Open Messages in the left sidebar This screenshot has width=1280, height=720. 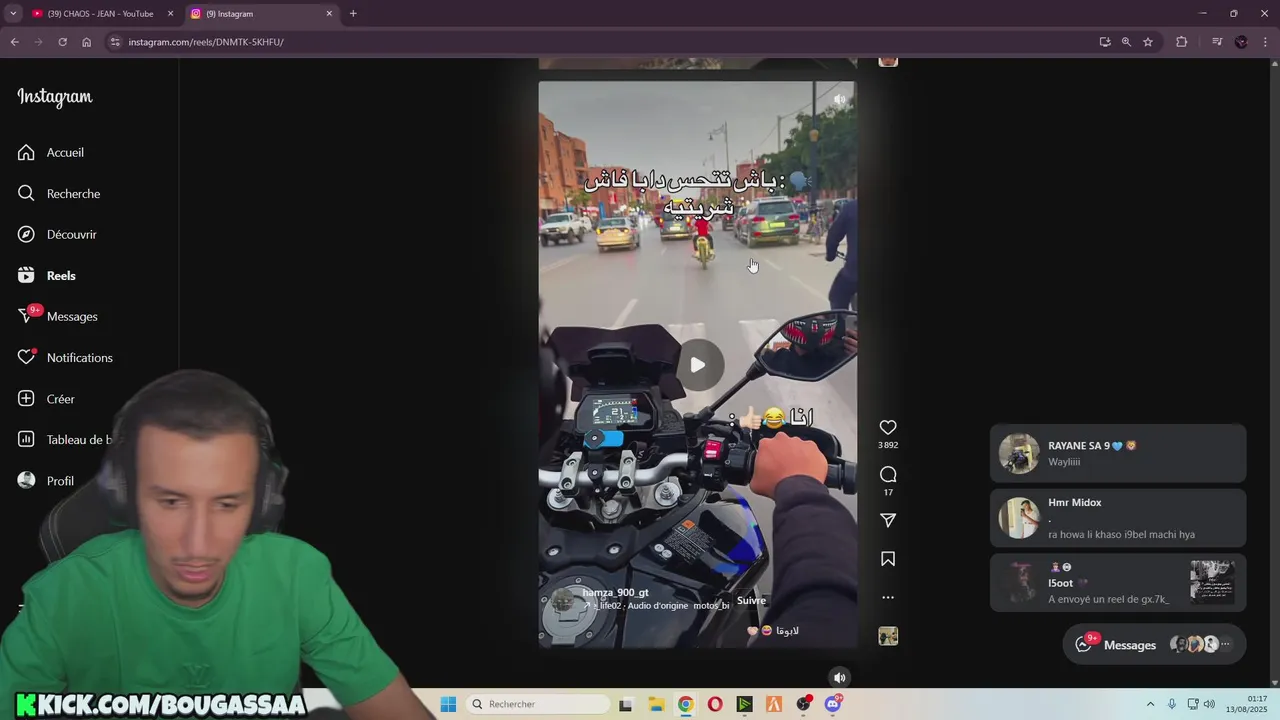point(72,316)
